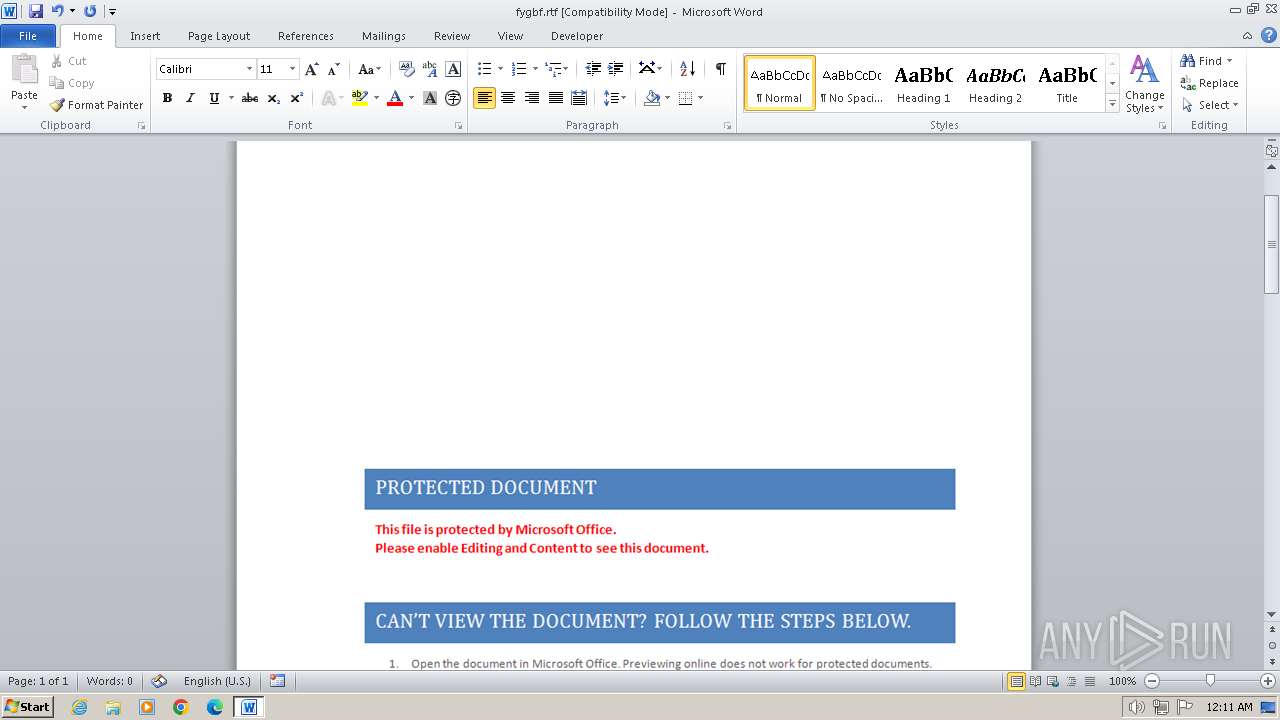Click the Words: 0 status bar entry
This screenshot has height=720, width=1280.
coord(110,681)
